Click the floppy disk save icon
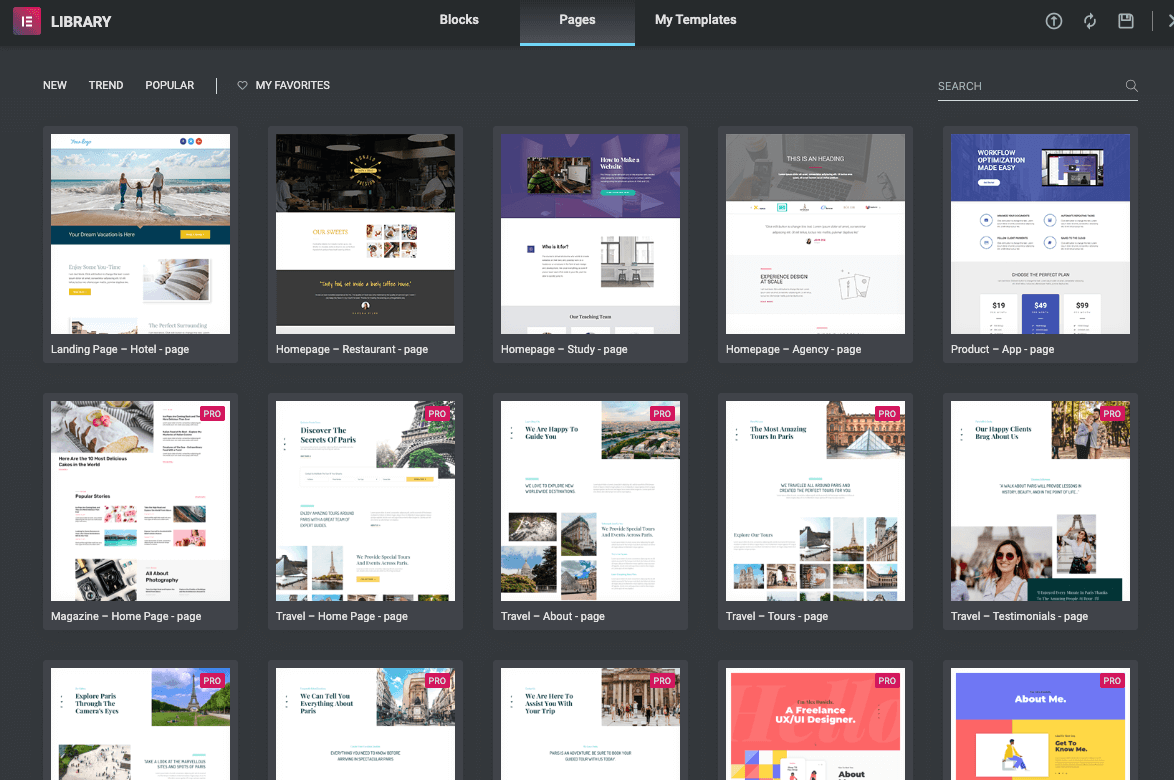 pyautogui.click(x=1126, y=21)
